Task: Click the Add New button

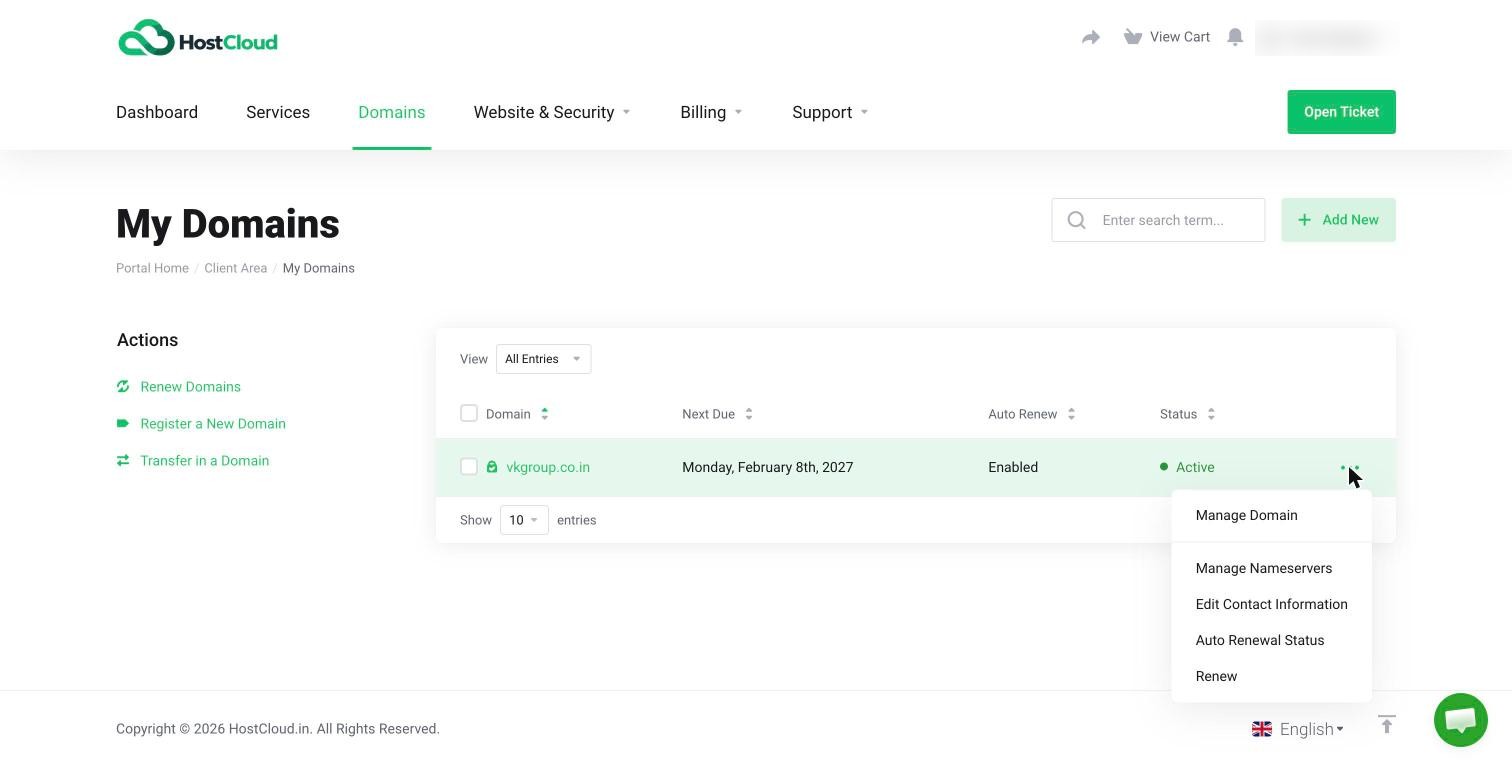Action: pos(1338,220)
